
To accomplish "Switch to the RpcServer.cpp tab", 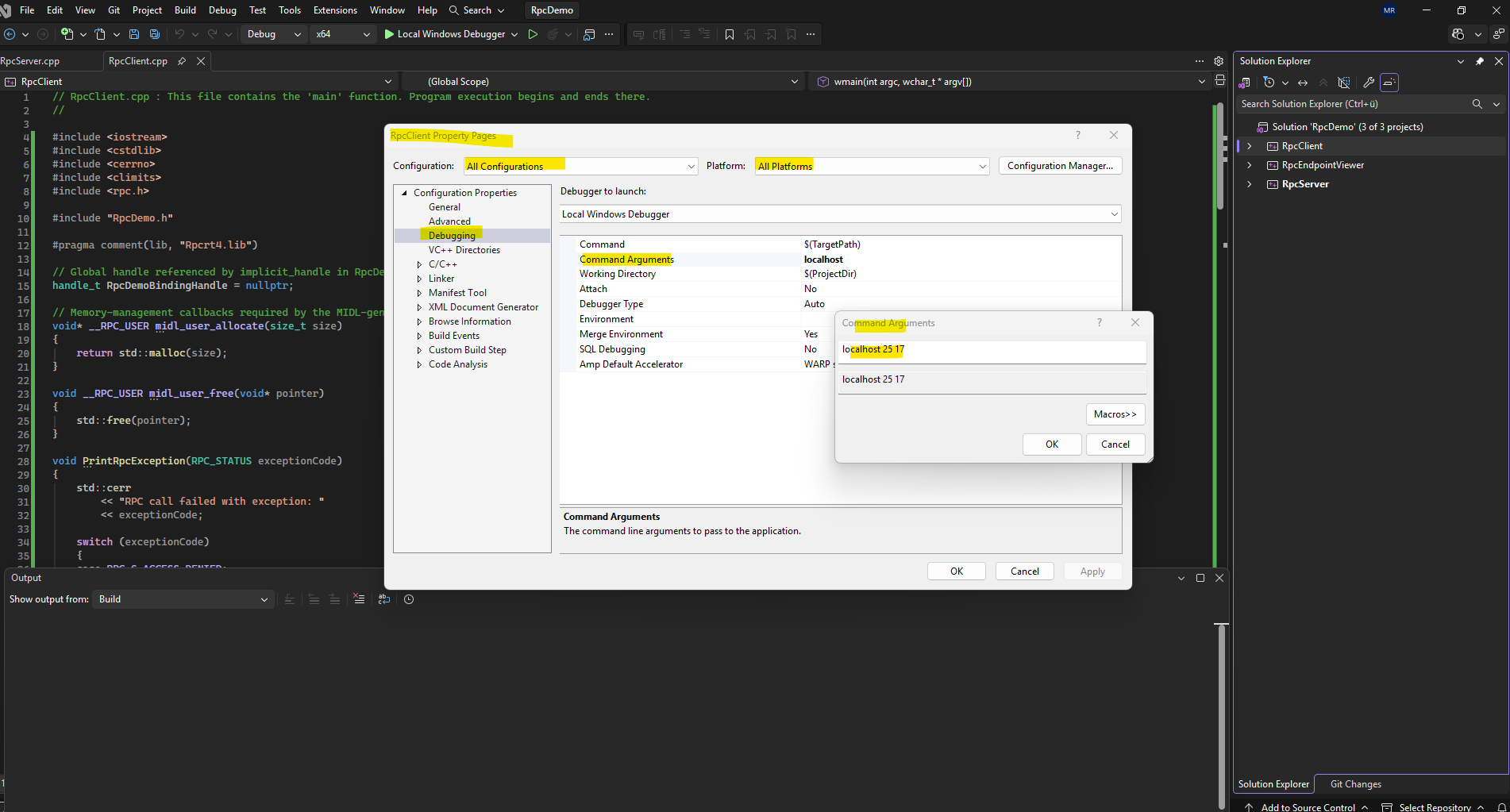I will pos(30,61).
